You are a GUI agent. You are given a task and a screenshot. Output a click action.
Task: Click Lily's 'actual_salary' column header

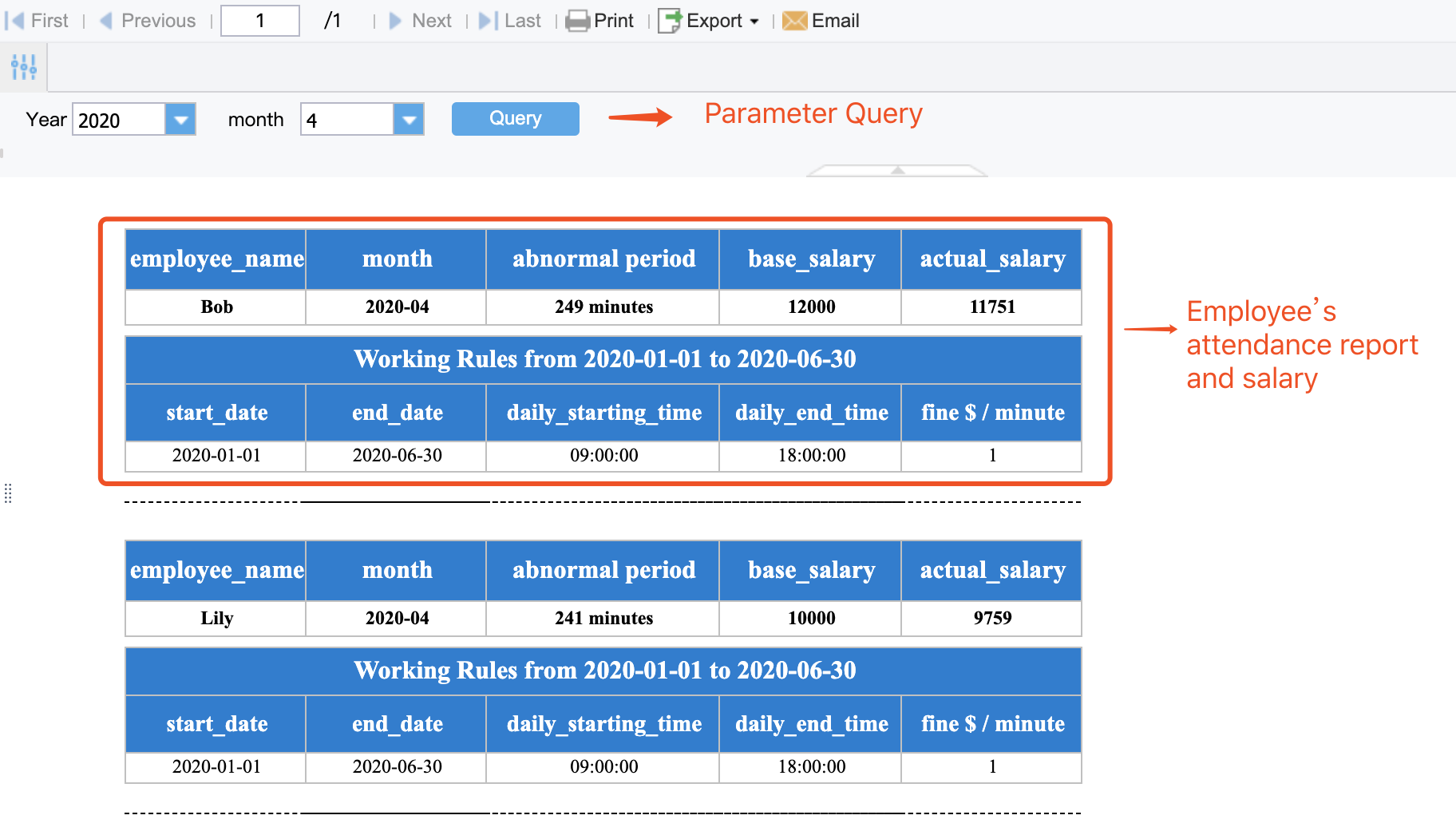[992, 570]
